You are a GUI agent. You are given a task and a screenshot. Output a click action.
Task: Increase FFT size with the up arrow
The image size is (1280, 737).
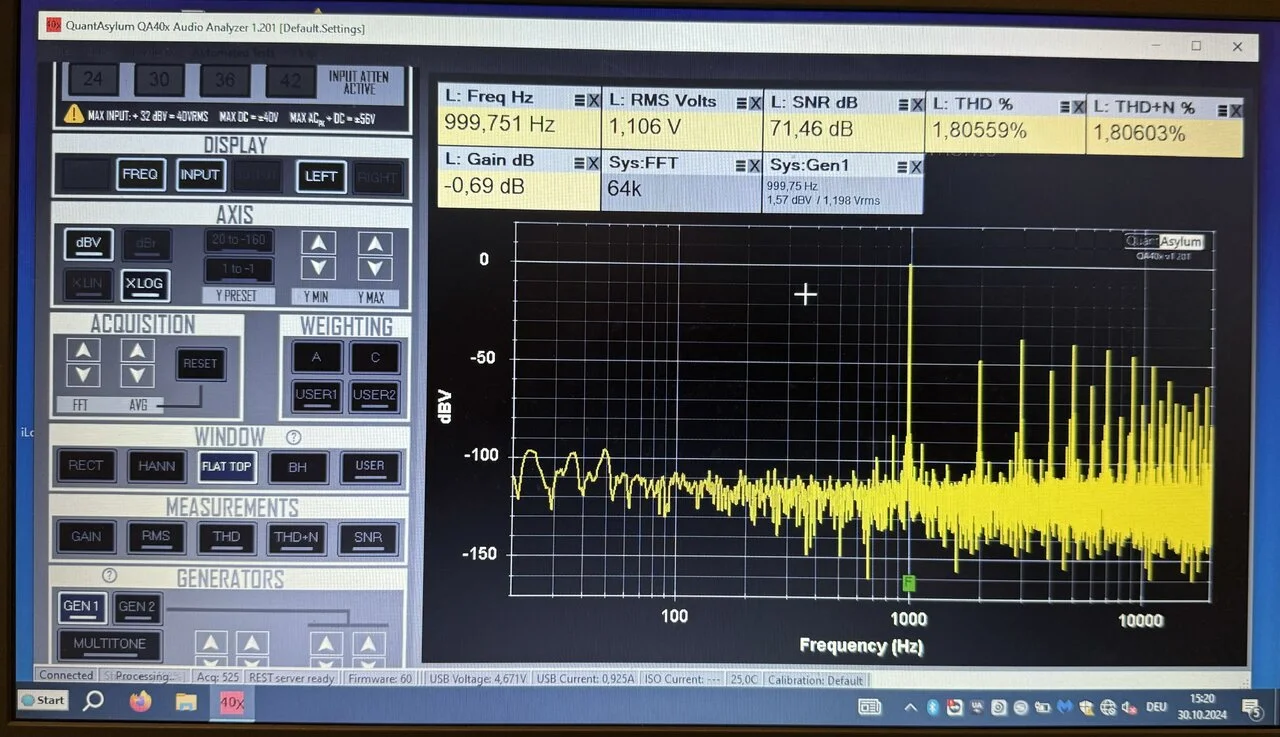click(83, 350)
